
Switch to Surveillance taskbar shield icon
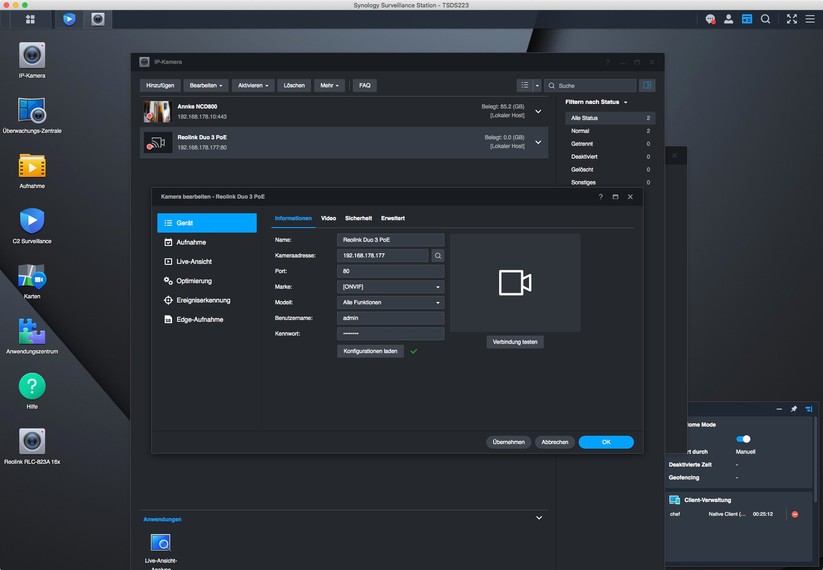[69, 19]
